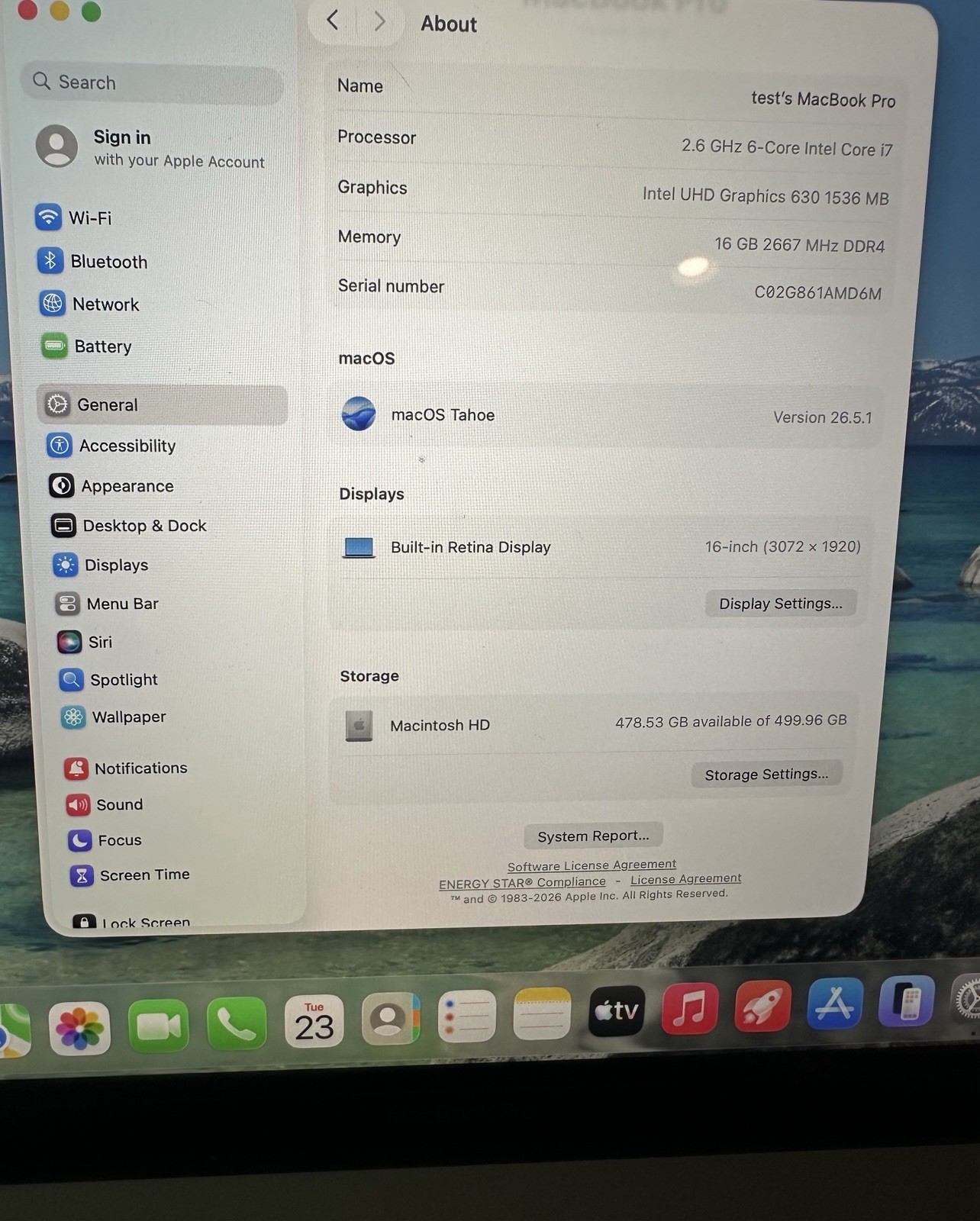The image size is (980, 1221).
Task: Click the computer name test's MacBook Pro
Action: pyautogui.click(x=823, y=99)
